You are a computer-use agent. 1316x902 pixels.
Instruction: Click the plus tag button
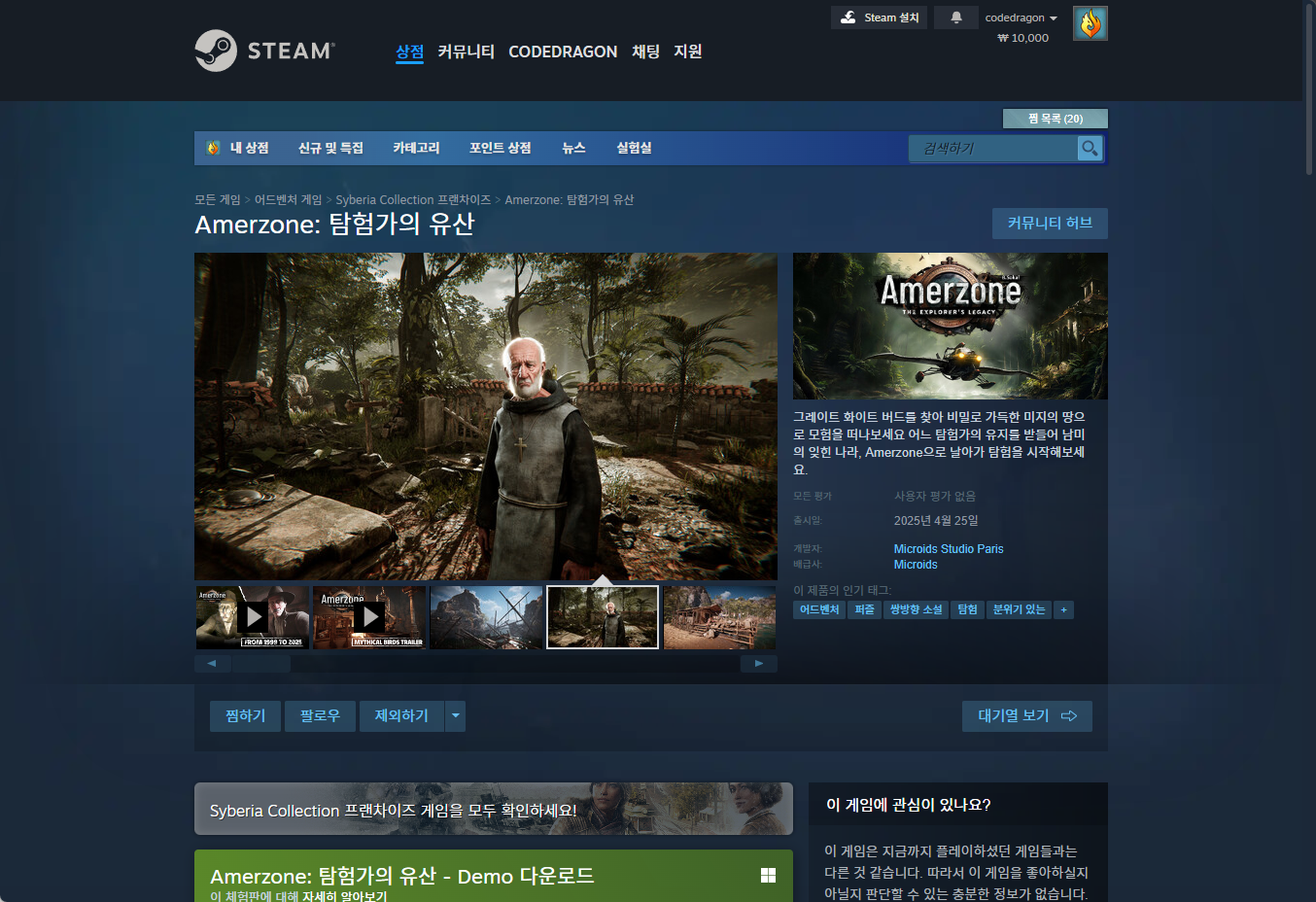(x=1064, y=609)
